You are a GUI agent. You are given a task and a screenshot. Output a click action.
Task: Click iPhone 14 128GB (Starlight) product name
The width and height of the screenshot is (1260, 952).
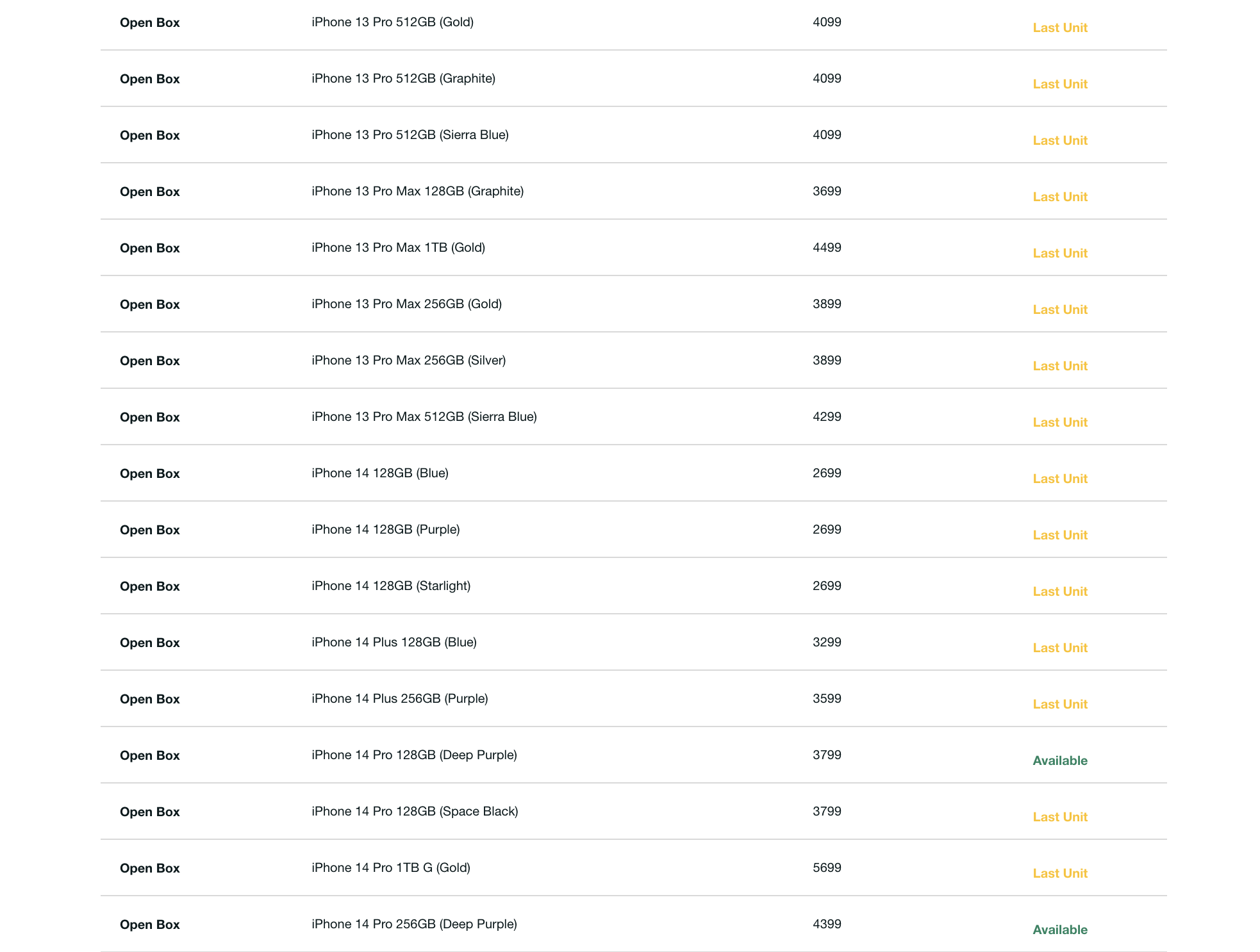[x=390, y=586]
